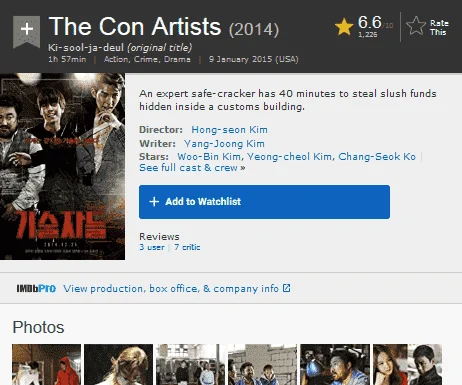This screenshot has height=385, width=462.
Task: Click the watchlist ribbon plus icon
Action: click(x=26, y=31)
